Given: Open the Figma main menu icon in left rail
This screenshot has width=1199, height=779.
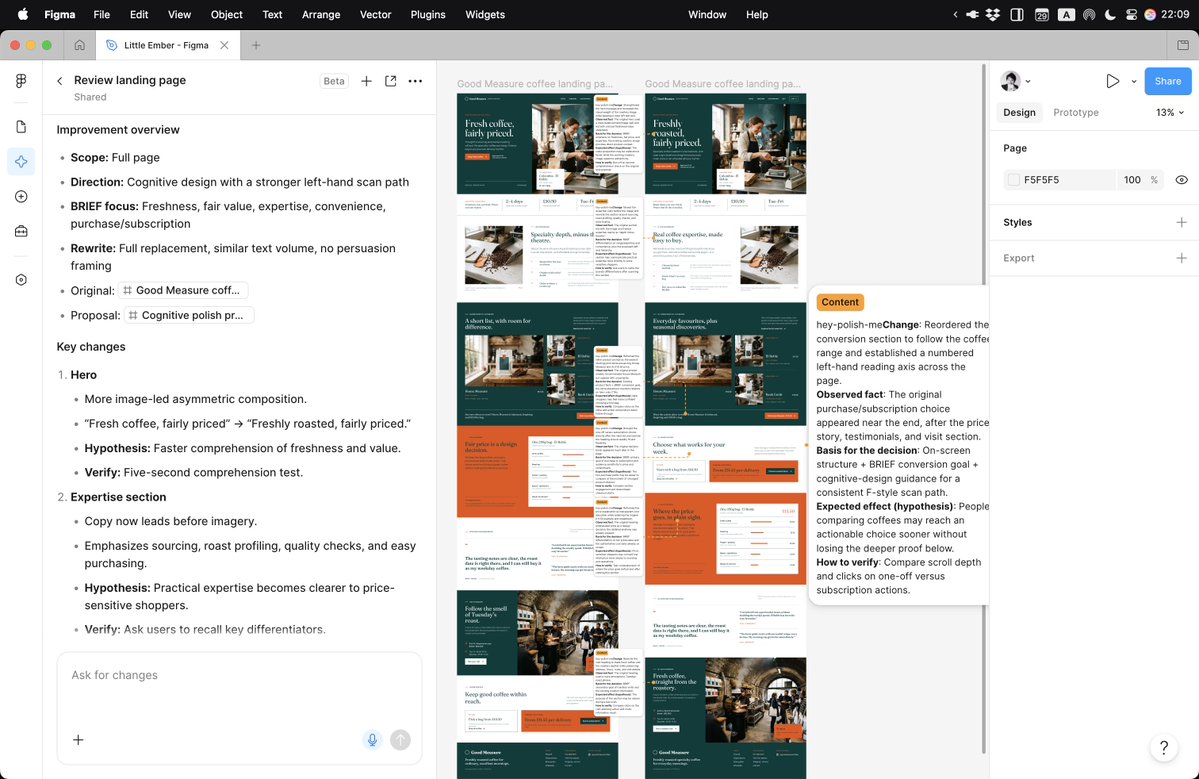Looking at the screenshot, I should [21, 81].
